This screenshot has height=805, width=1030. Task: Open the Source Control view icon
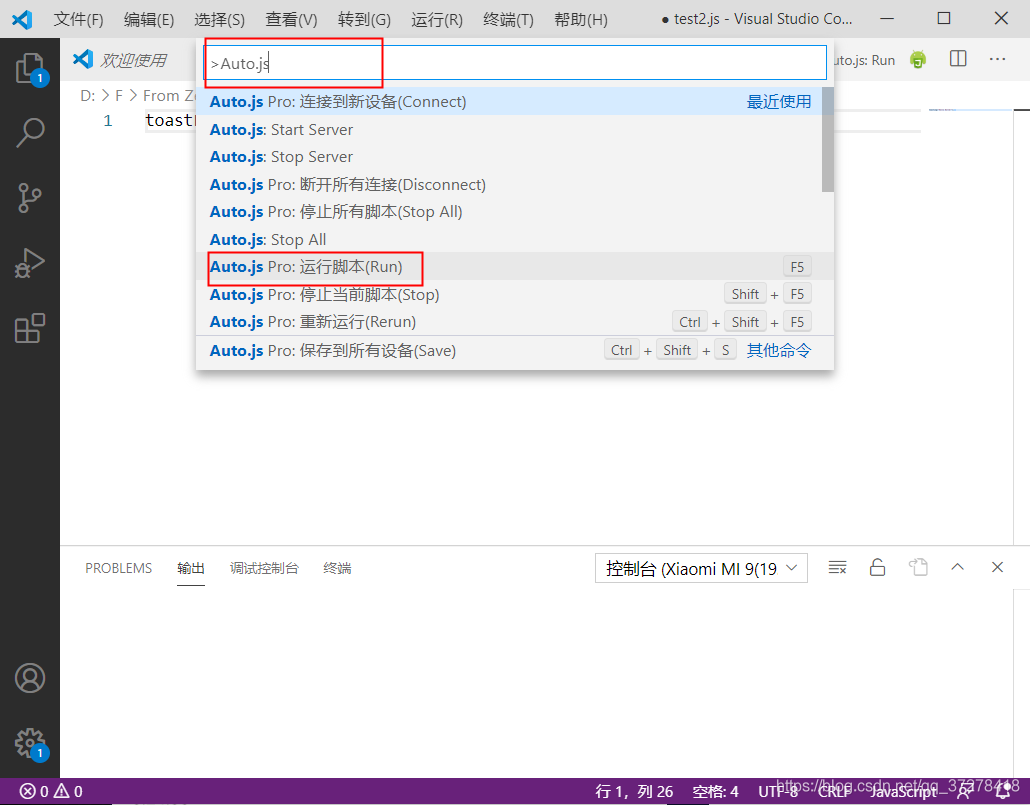coord(30,198)
